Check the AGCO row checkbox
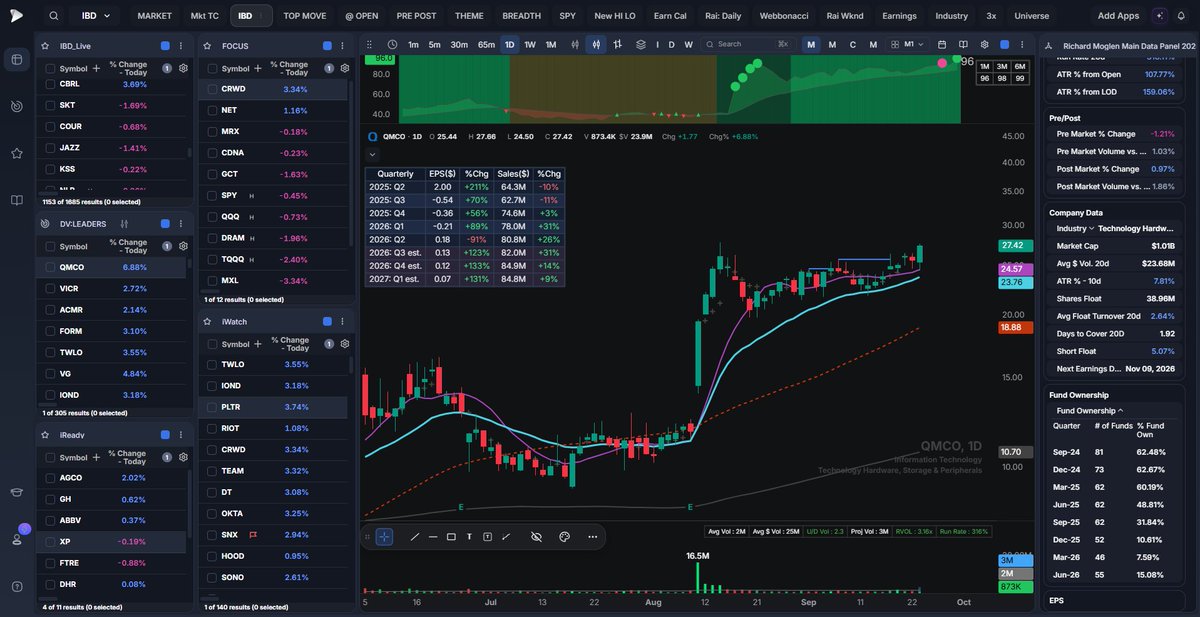This screenshot has width=1200, height=617. coord(50,478)
